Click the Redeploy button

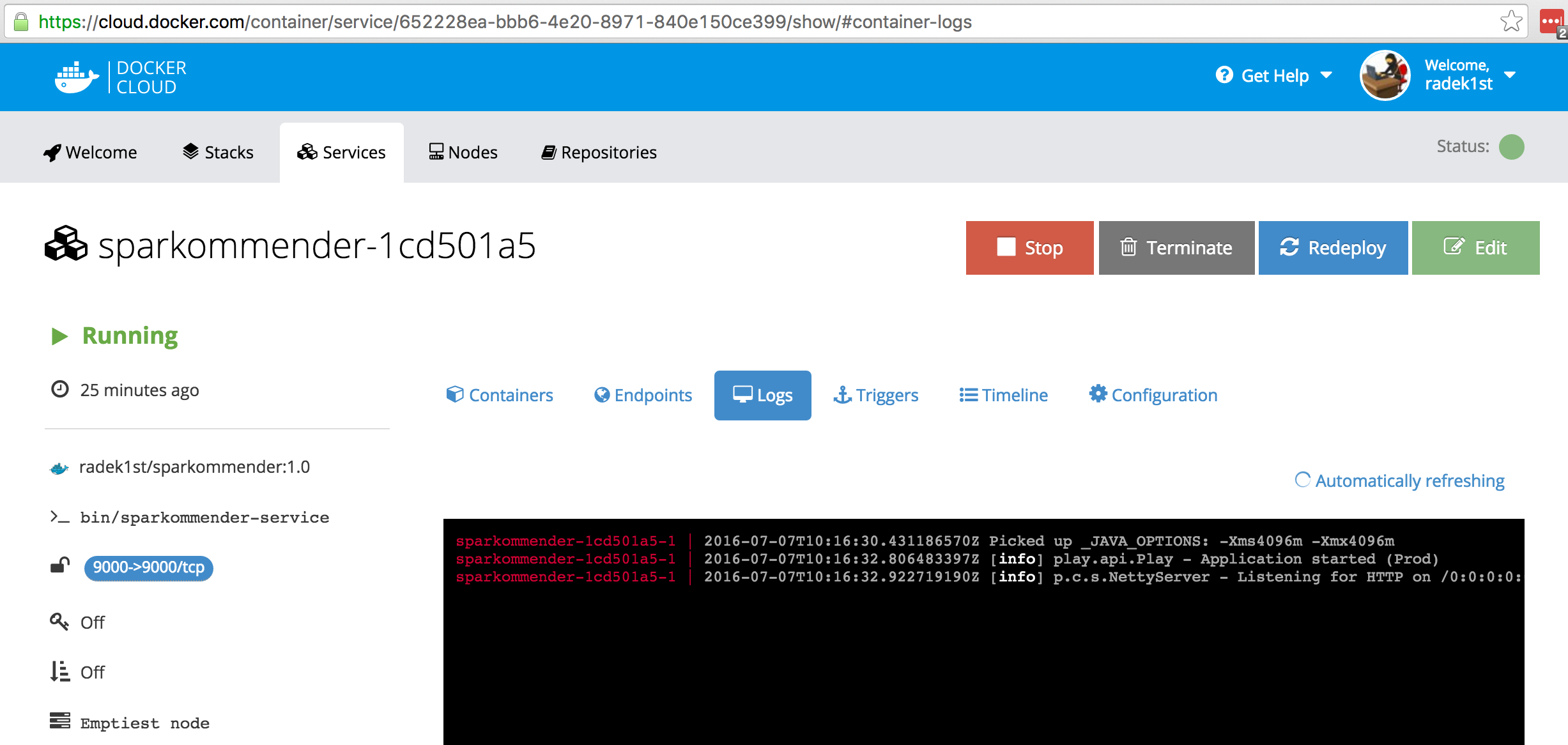pyautogui.click(x=1333, y=248)
